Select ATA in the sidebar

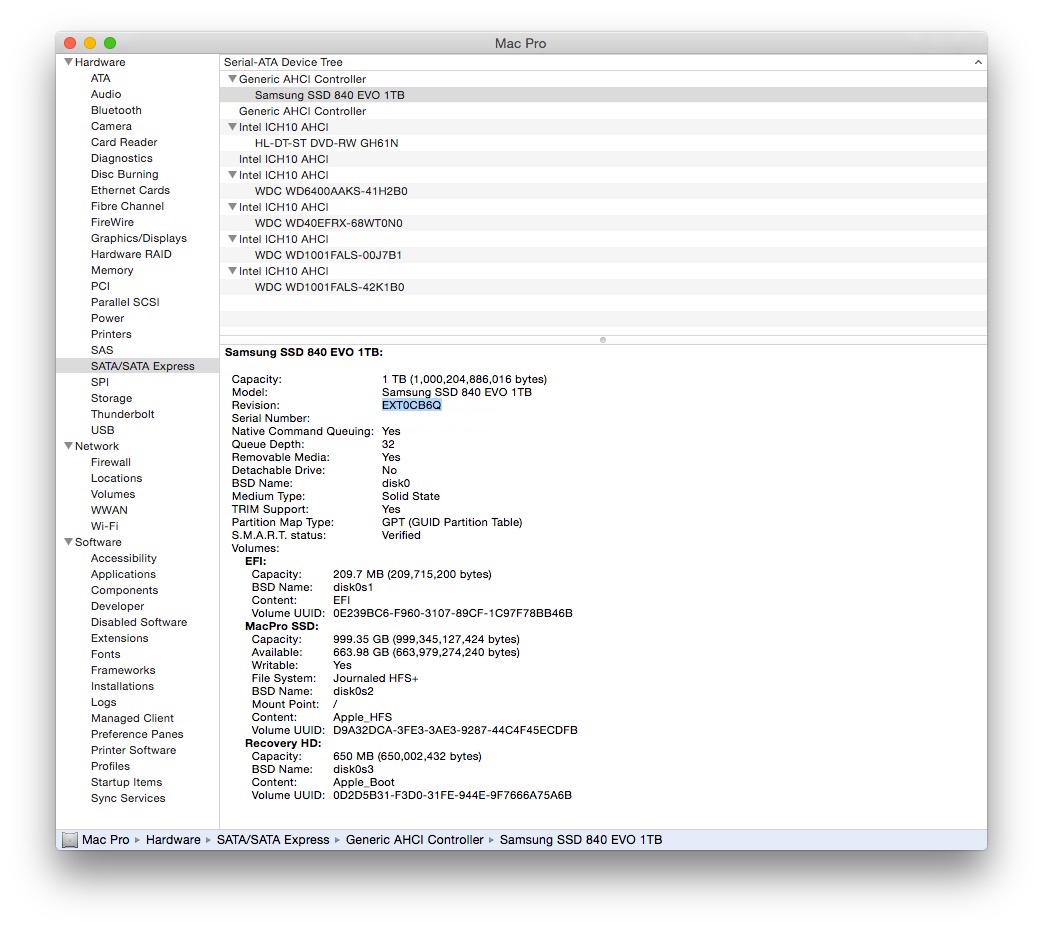[100, 78]
